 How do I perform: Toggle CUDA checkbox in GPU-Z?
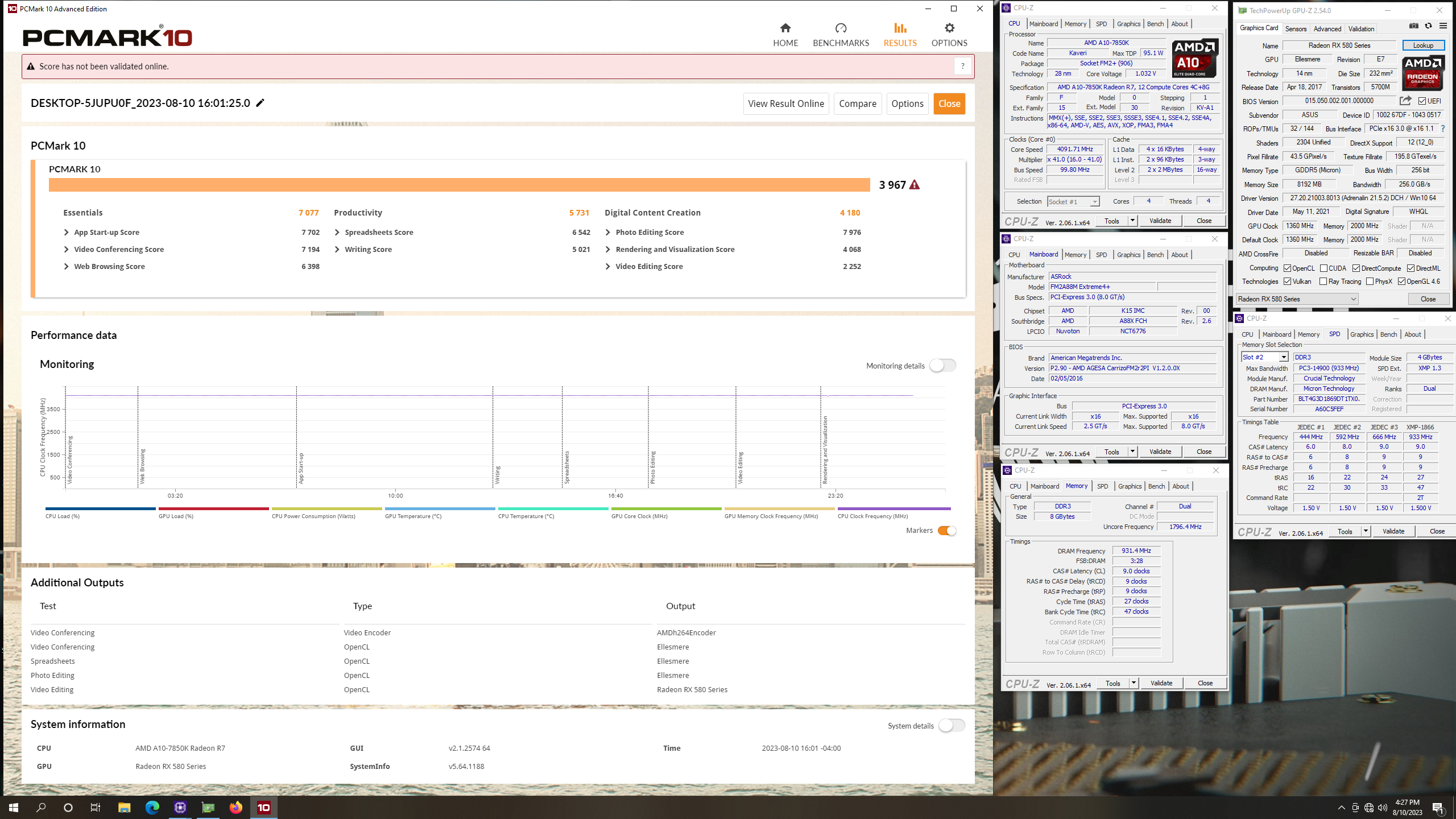tap(1324, 268)
